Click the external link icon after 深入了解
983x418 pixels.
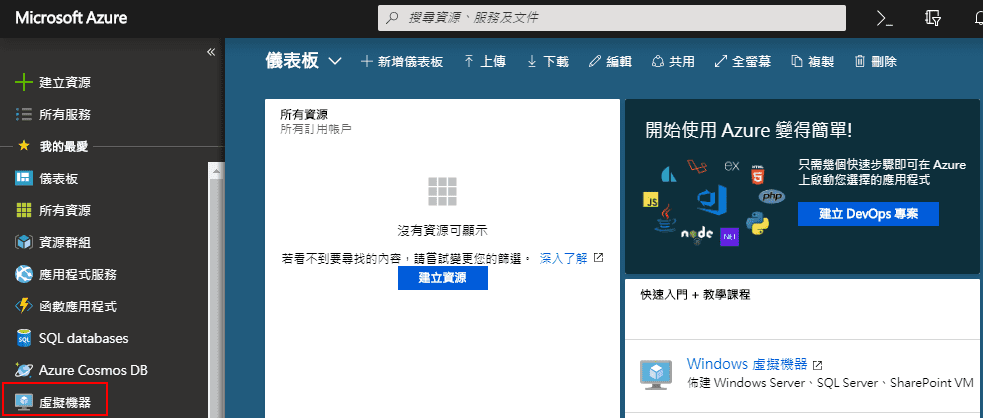(598, 258)
